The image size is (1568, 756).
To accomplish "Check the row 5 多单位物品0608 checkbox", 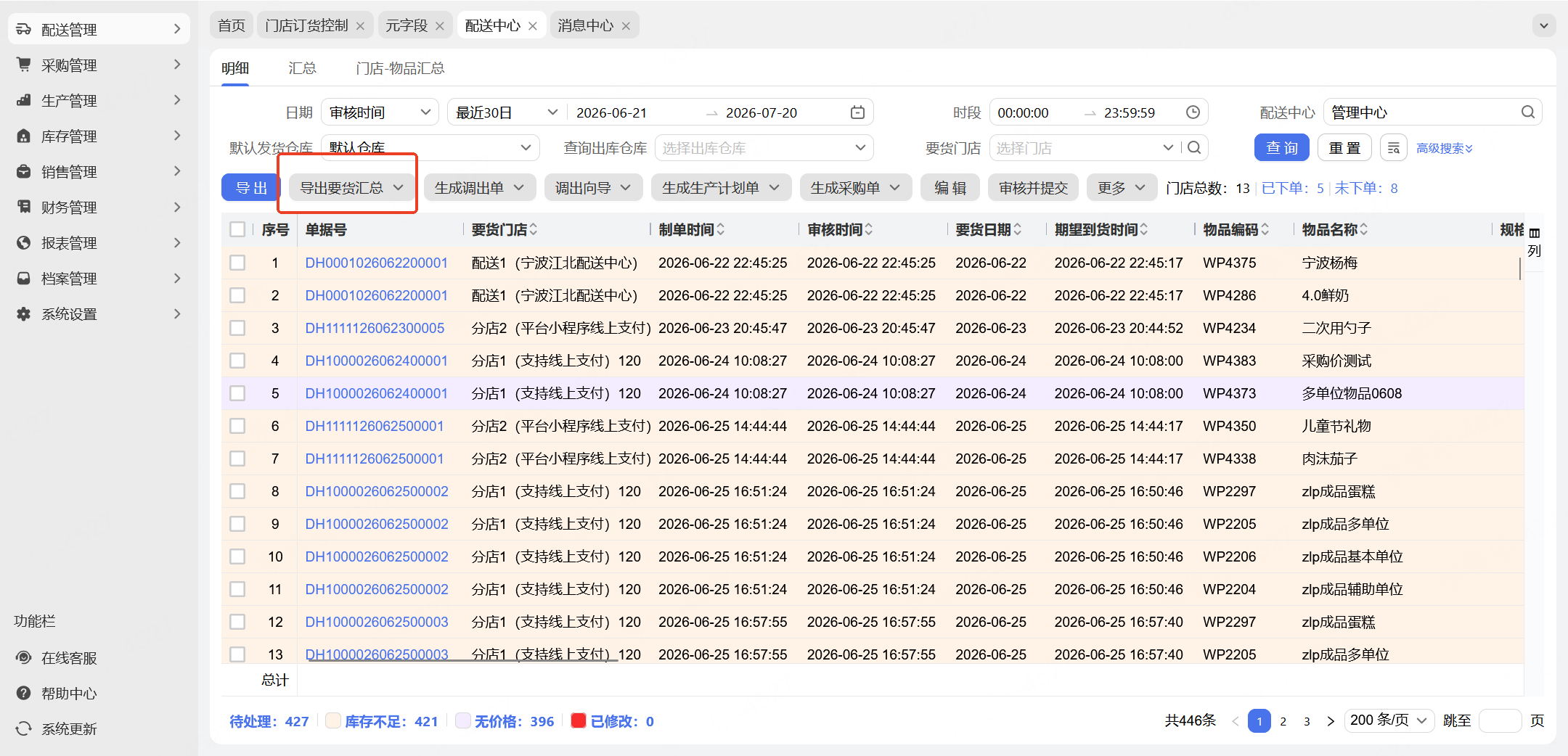I will click(237, 393).
